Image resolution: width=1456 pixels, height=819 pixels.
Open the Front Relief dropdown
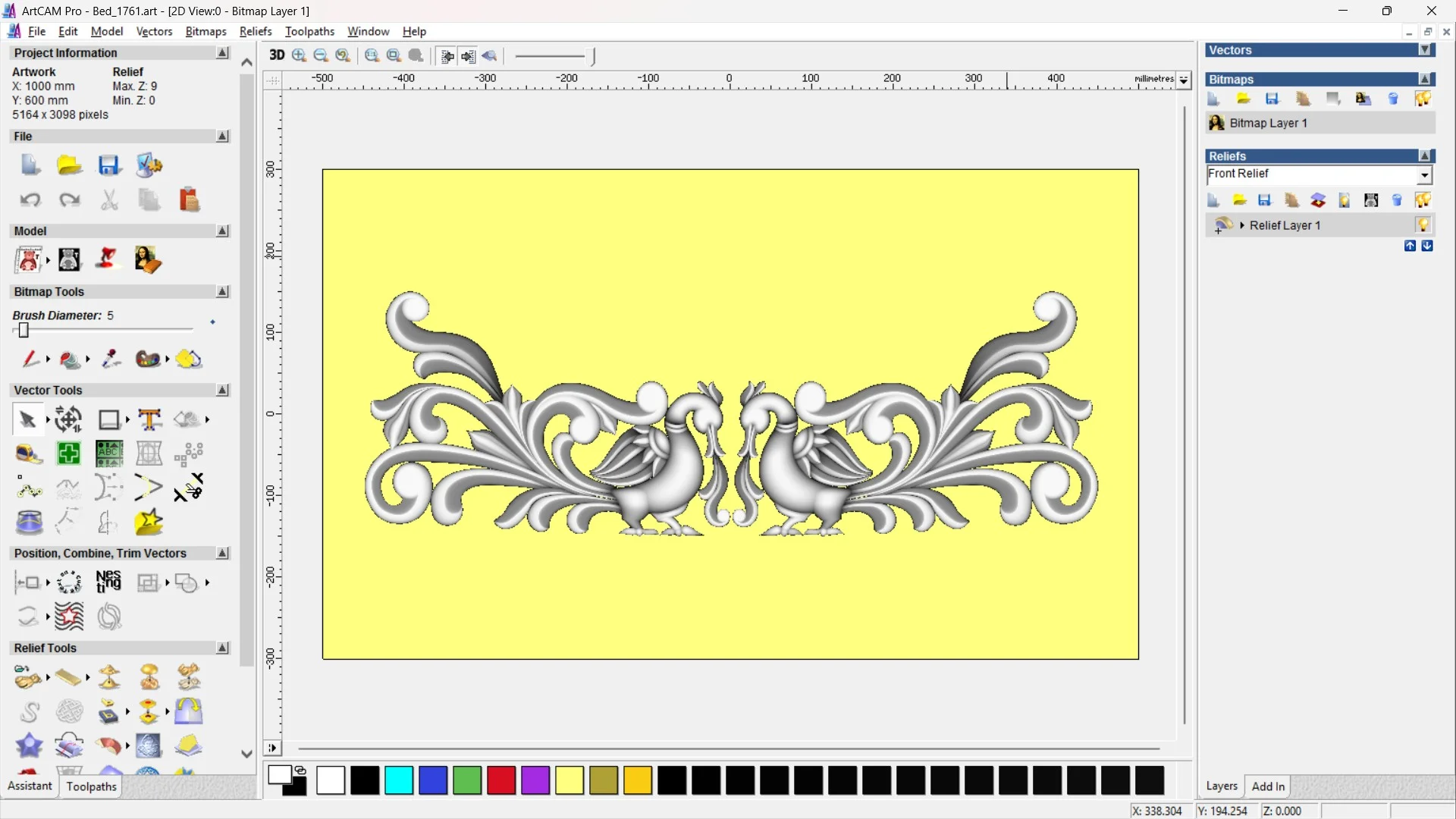[x=1424, y=175]
